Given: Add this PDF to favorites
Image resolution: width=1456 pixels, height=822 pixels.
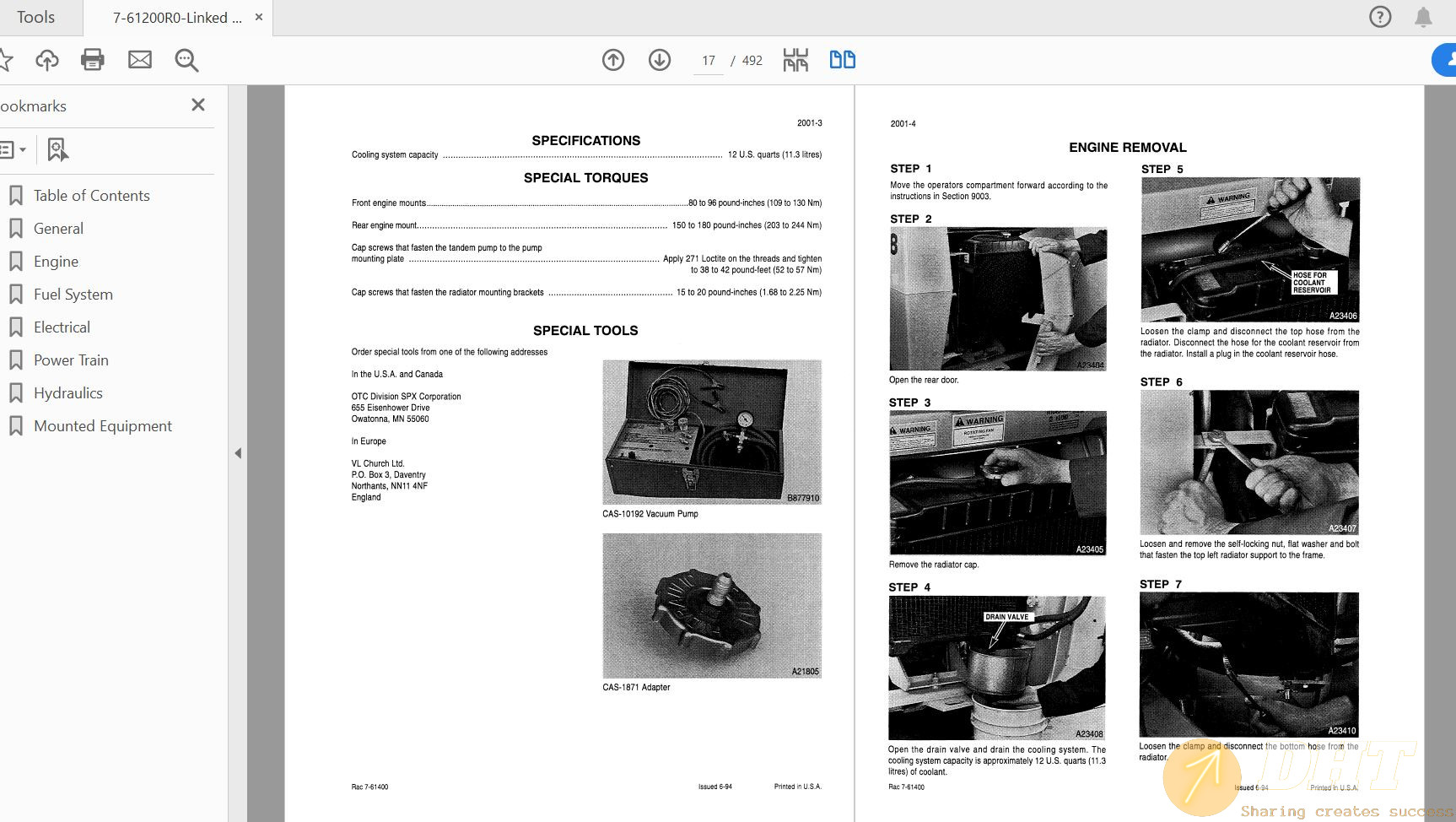Looking at the screenshot, I should coord(8,60).
